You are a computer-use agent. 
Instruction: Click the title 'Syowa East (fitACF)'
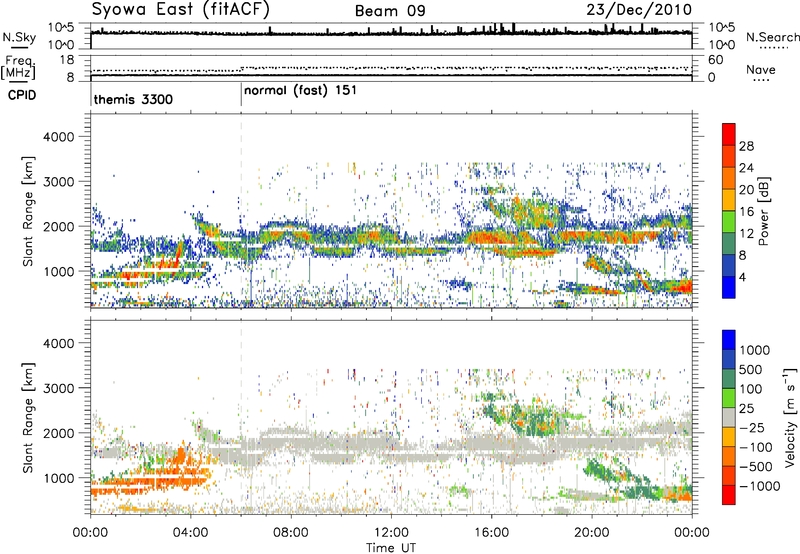click(x=180, y=10)
